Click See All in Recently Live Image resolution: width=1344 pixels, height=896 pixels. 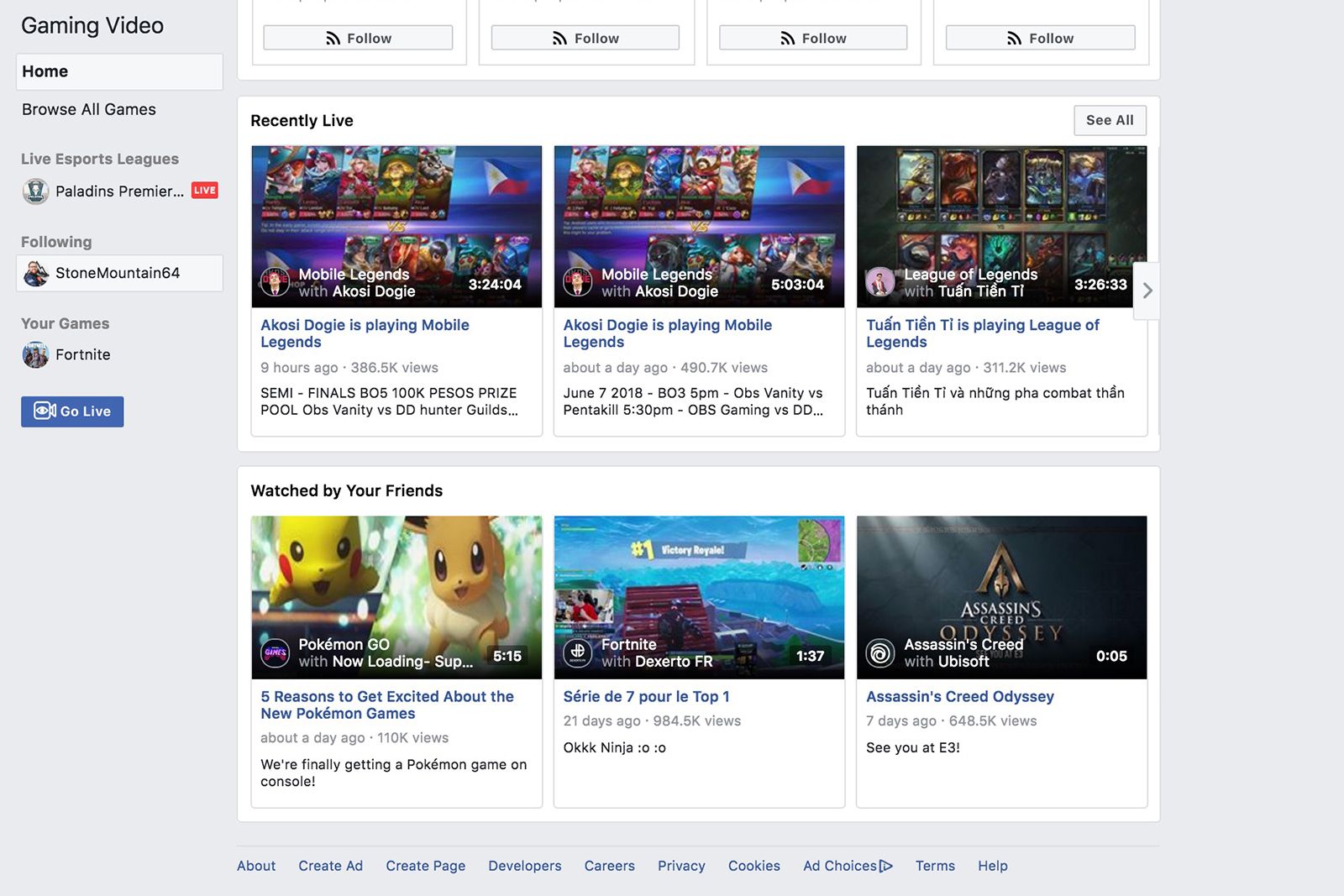[1110, 120]
